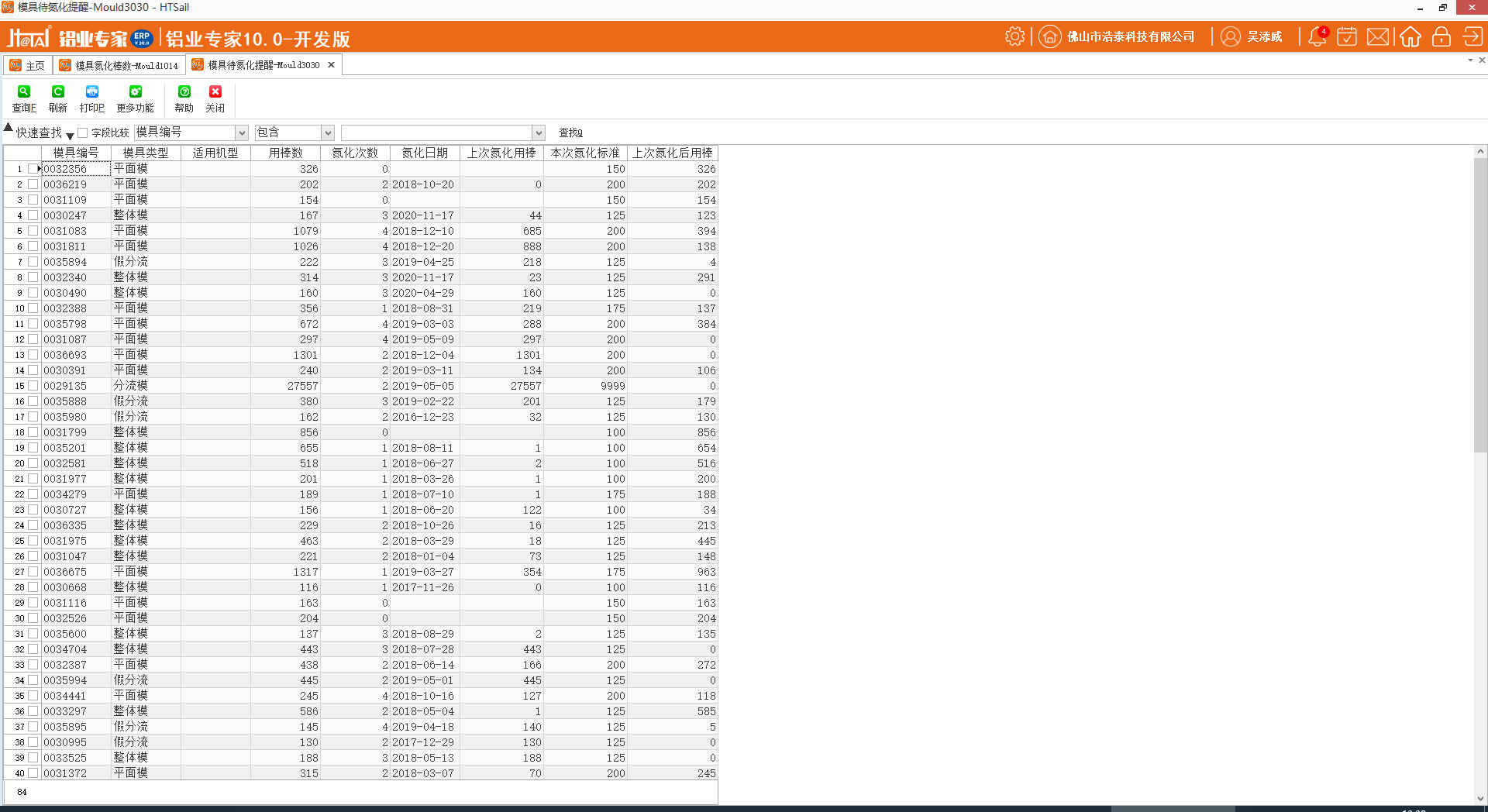The height and width of the screenshot is (812, 1488).
Task: Click the padlock lock-screen icon
Action: [1441, 36]
